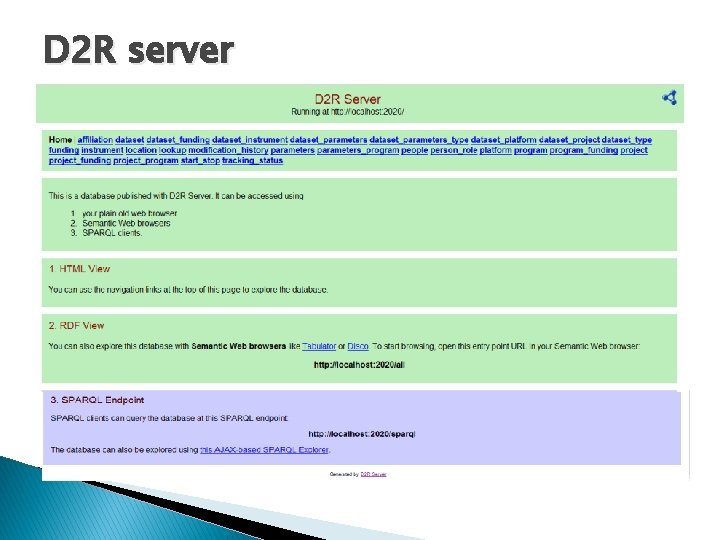Click the '1. HTML View' heading
Viewport: 720px width, 540px height.
pos(79,269)
